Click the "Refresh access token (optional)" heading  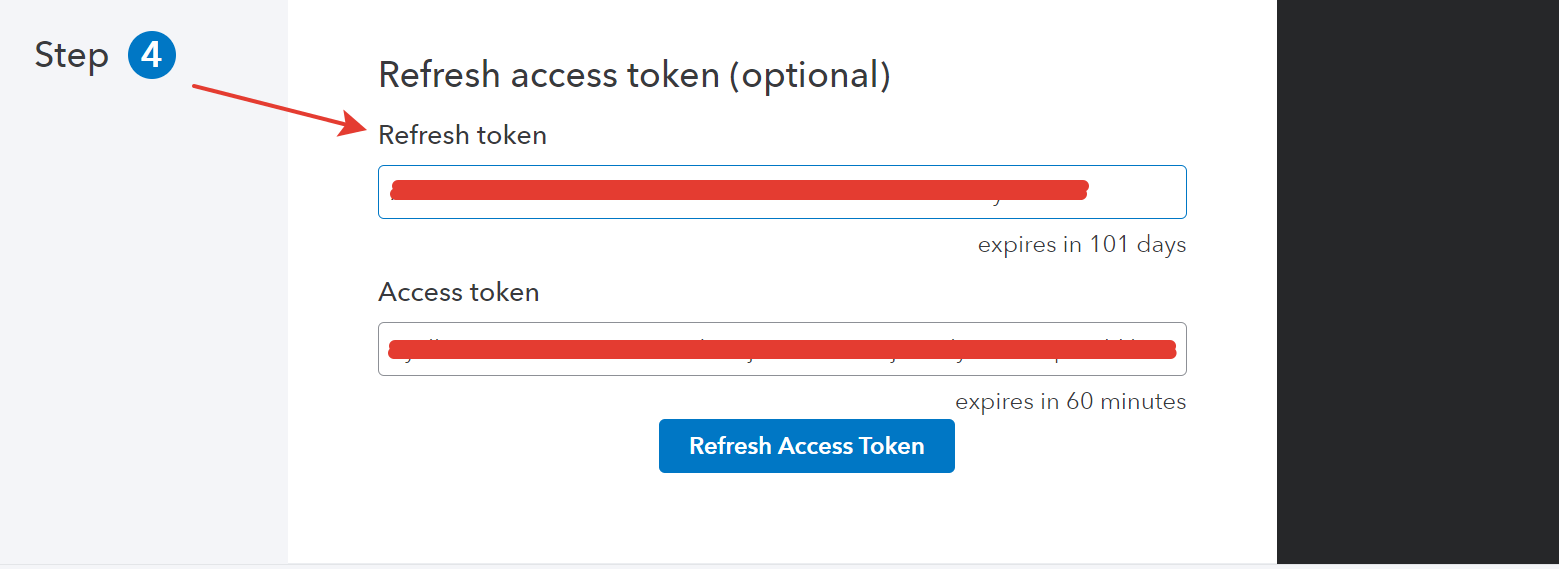(634, 75)
